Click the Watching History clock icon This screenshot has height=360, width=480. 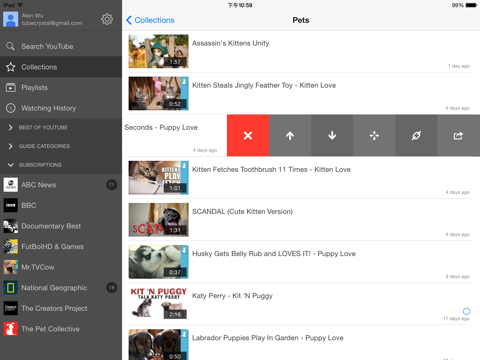pyautogui.click(x=11, y=108)
